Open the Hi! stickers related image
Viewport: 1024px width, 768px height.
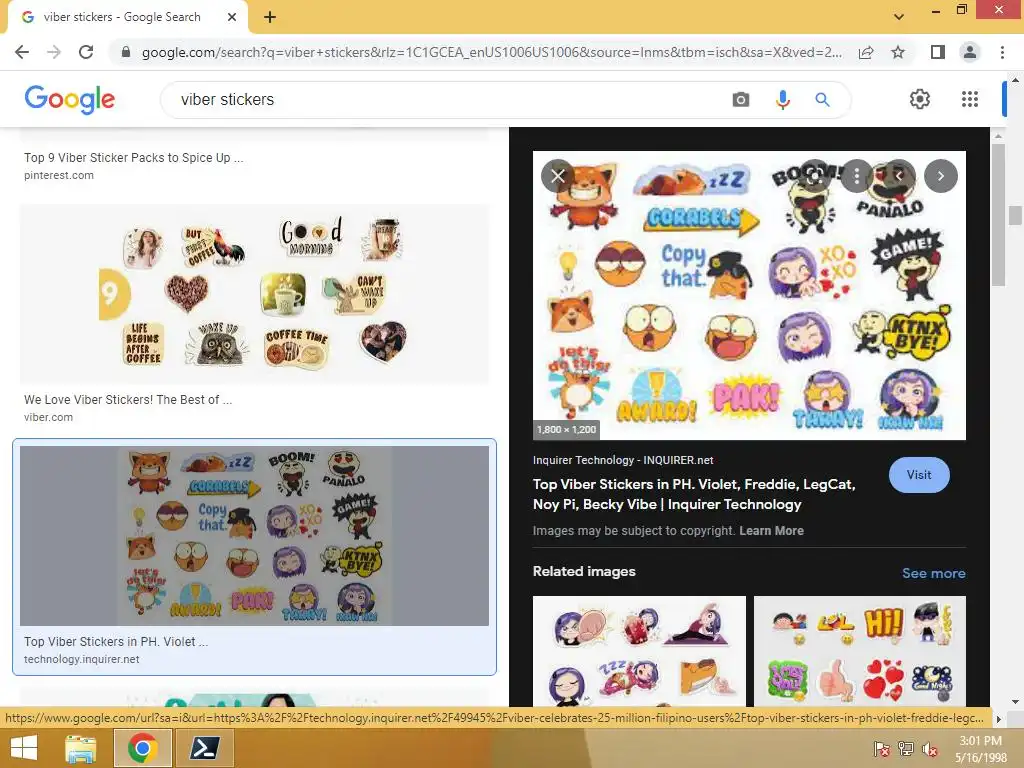pyautogui.click(x=859, y=650)
